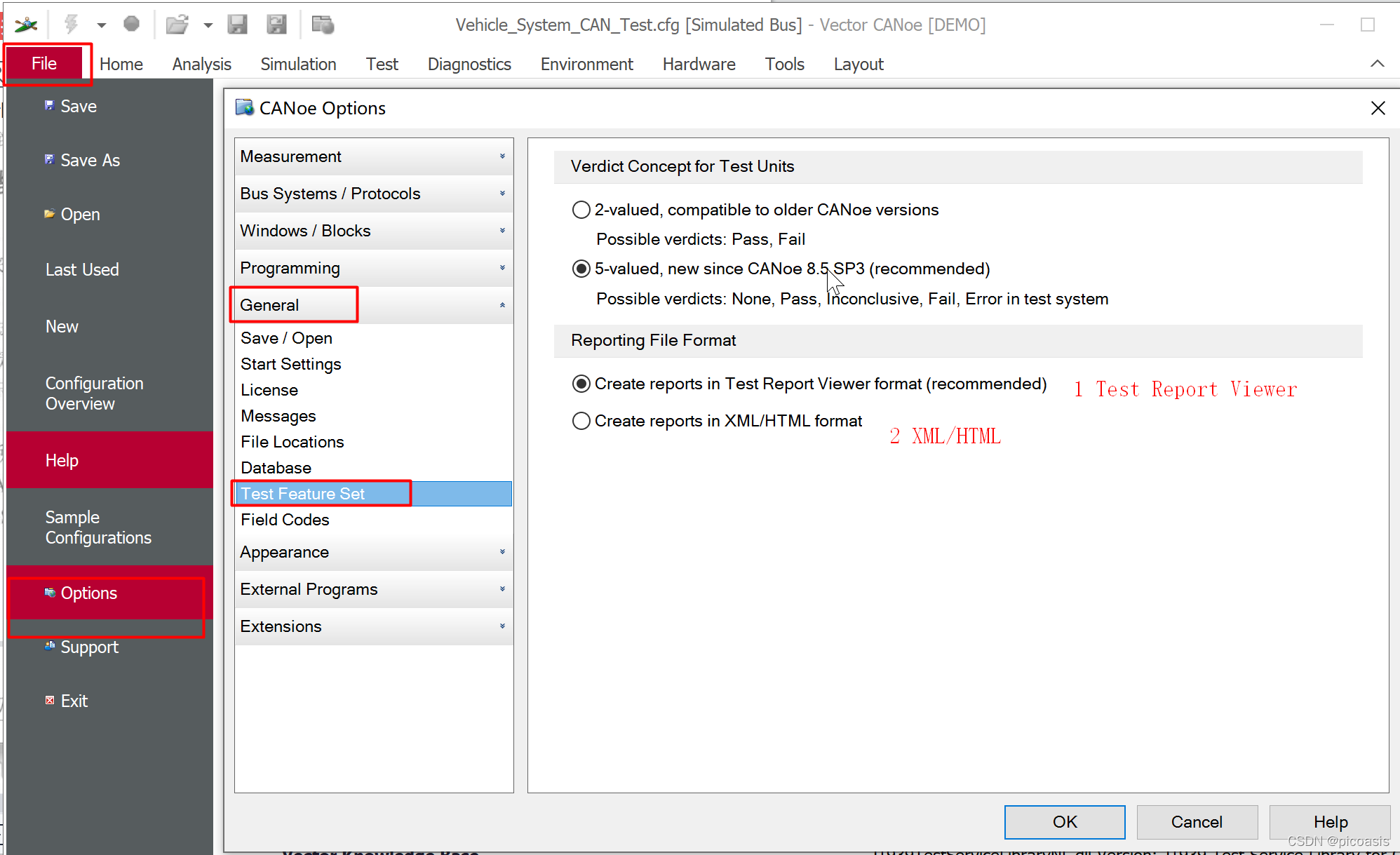1400x855 pixels.
Task: Click the save-as floppy disk toolbar icon
Action: pos(276,25)
